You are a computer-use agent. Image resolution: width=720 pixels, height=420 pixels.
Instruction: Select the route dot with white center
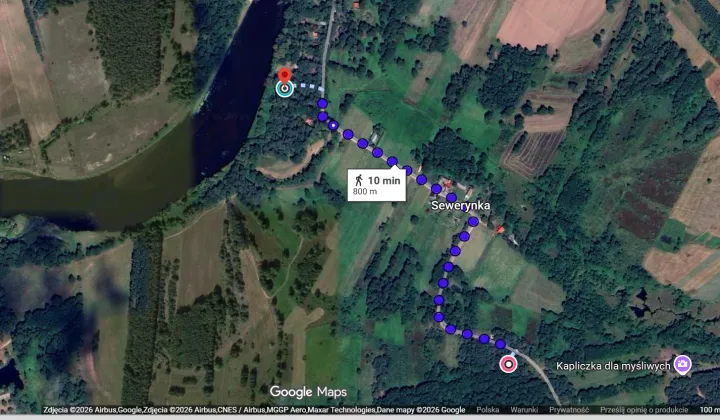[334, 125]
